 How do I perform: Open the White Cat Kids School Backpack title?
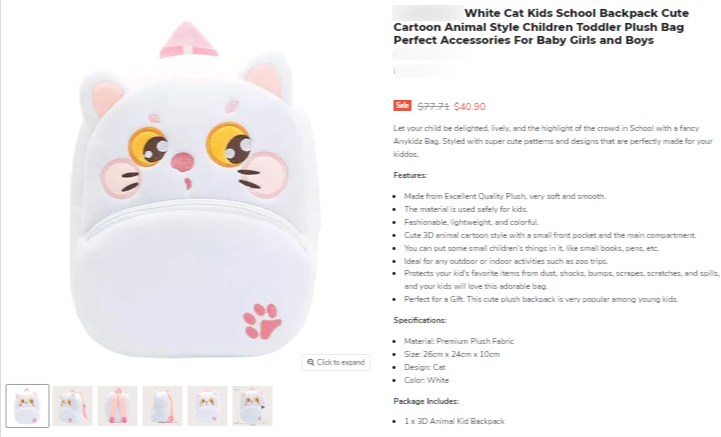click(540, 27)
